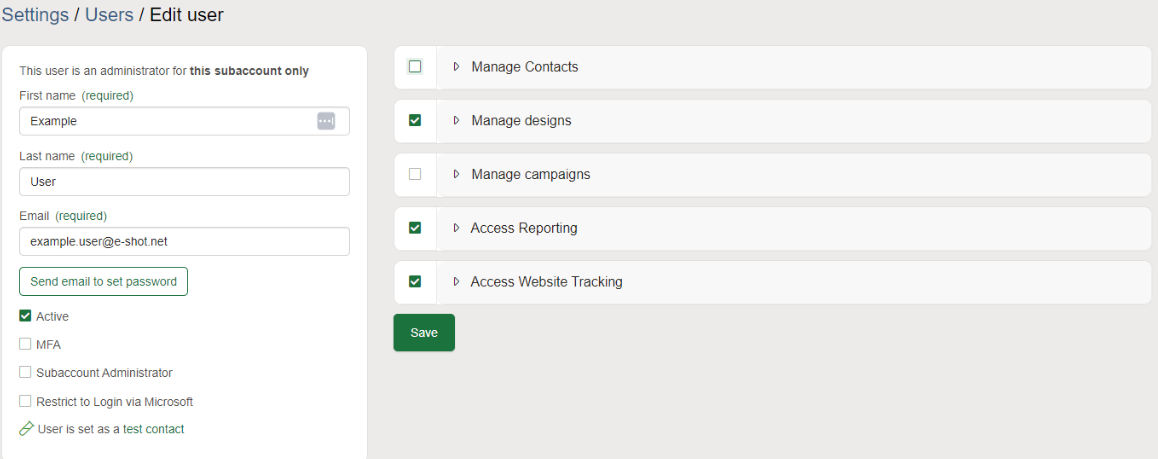Enable the MFA checkbox
Viewport: 1158px width, 459px height.
(x=26, y=344)
